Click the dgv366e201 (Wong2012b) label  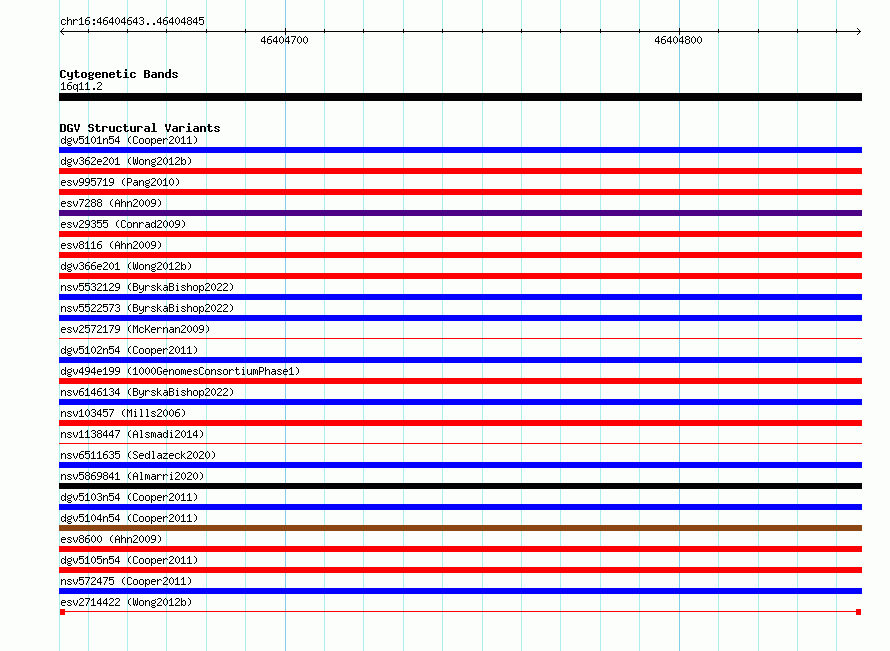tap(126, 266)
